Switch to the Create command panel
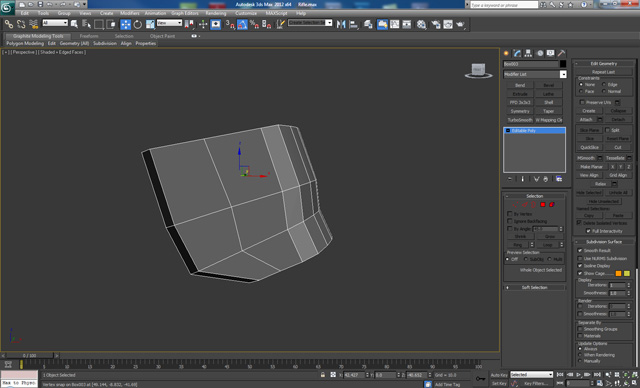The height and width of the screenshot is (388, 640). (x=507, y=53)
